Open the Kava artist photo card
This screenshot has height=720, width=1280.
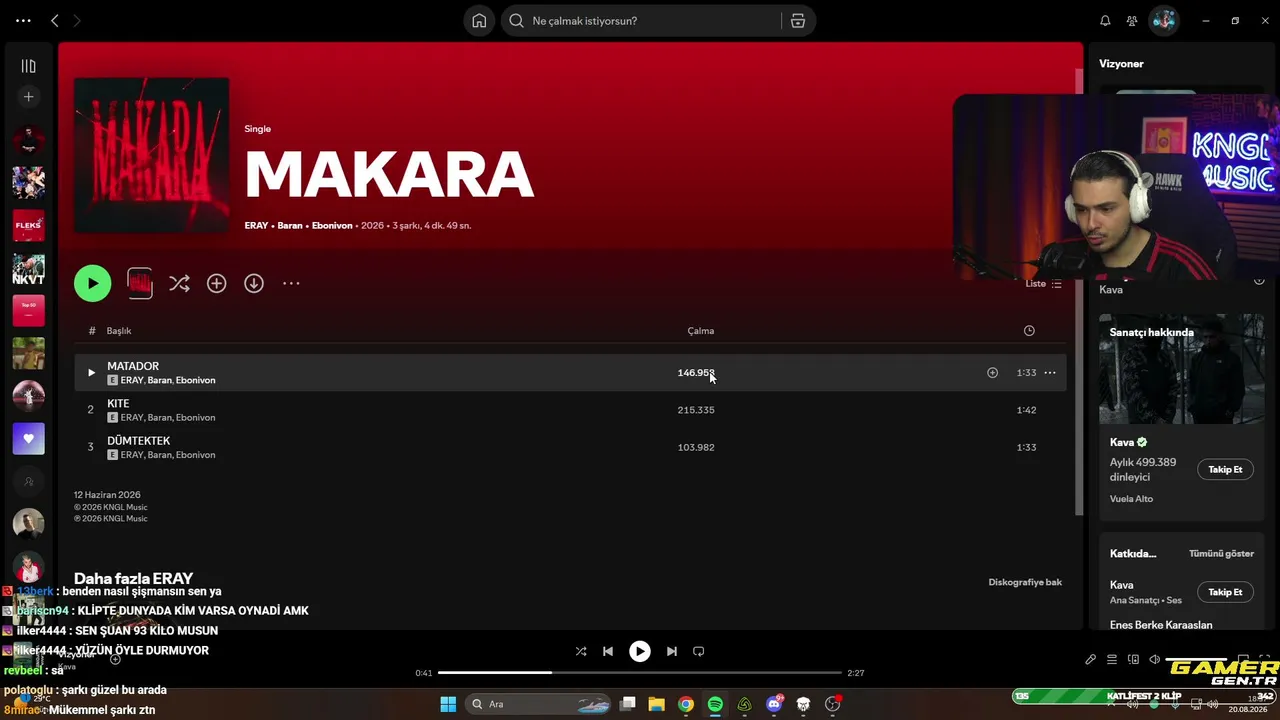pyautogui.click(x=1182, y=369)
